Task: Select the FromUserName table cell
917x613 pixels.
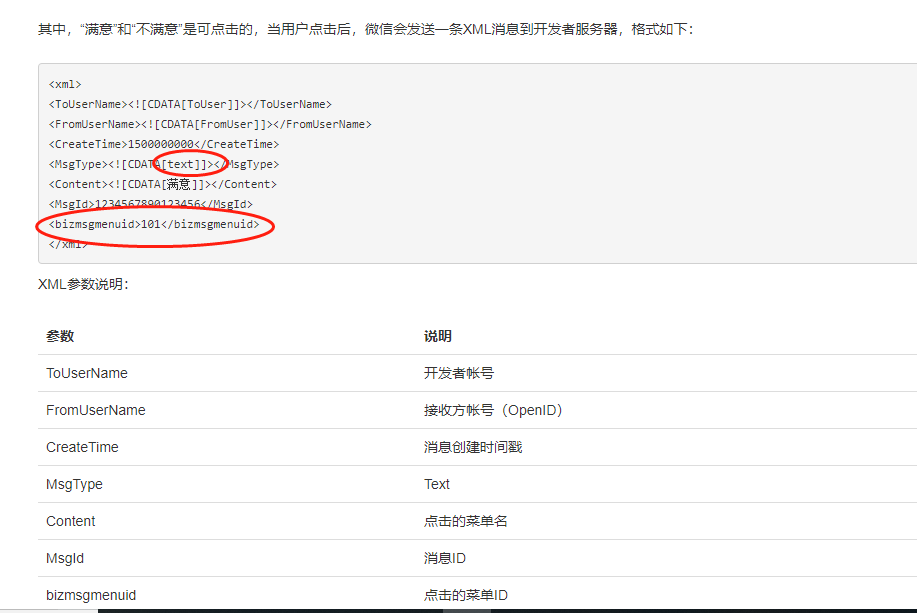Action: pos(95,410)
